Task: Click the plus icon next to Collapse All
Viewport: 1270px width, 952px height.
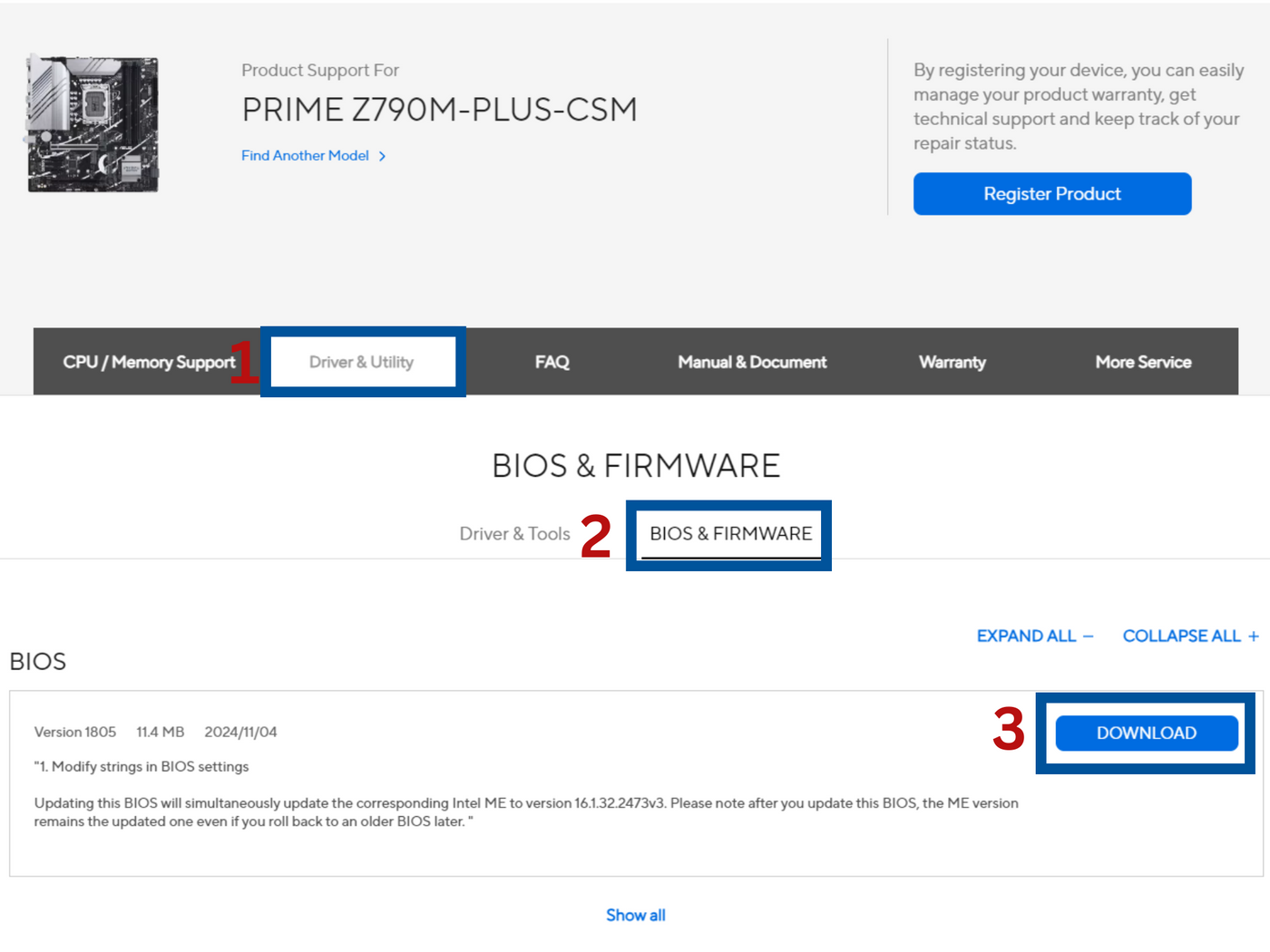Action: pos(1254,636)
